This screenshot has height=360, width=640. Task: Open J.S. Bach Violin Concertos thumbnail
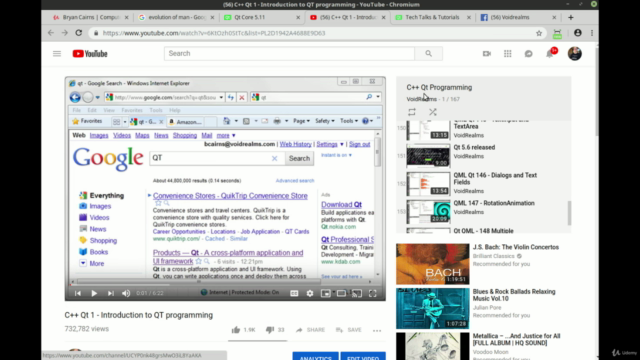click(x=433, y=264)
